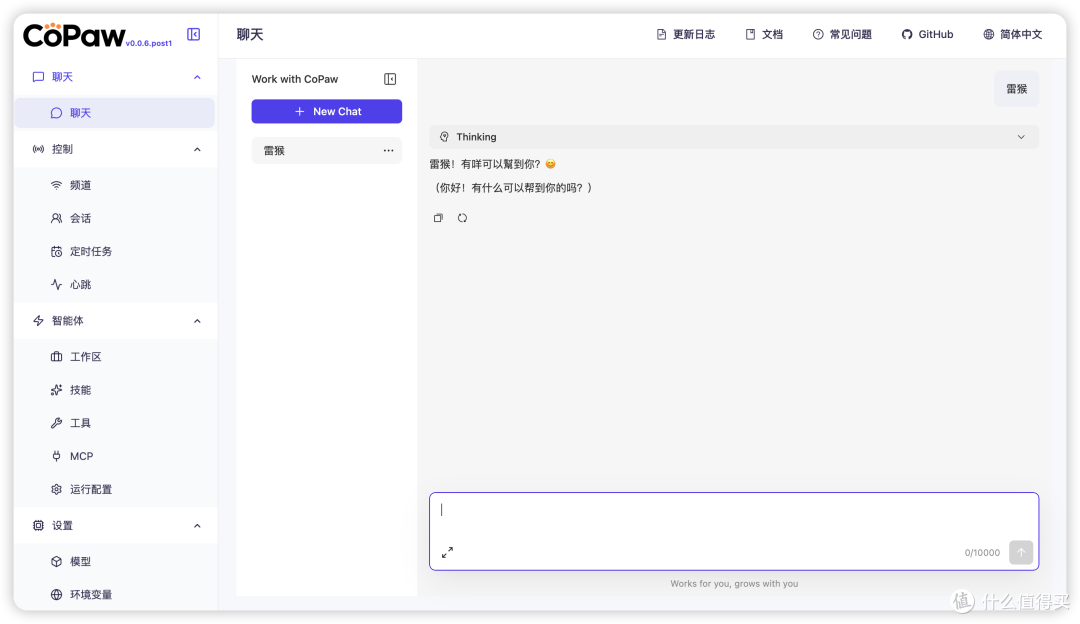The image size is (1080, 624).
Task: Open the MCP section from the sidebar
Action: [80, 456]
